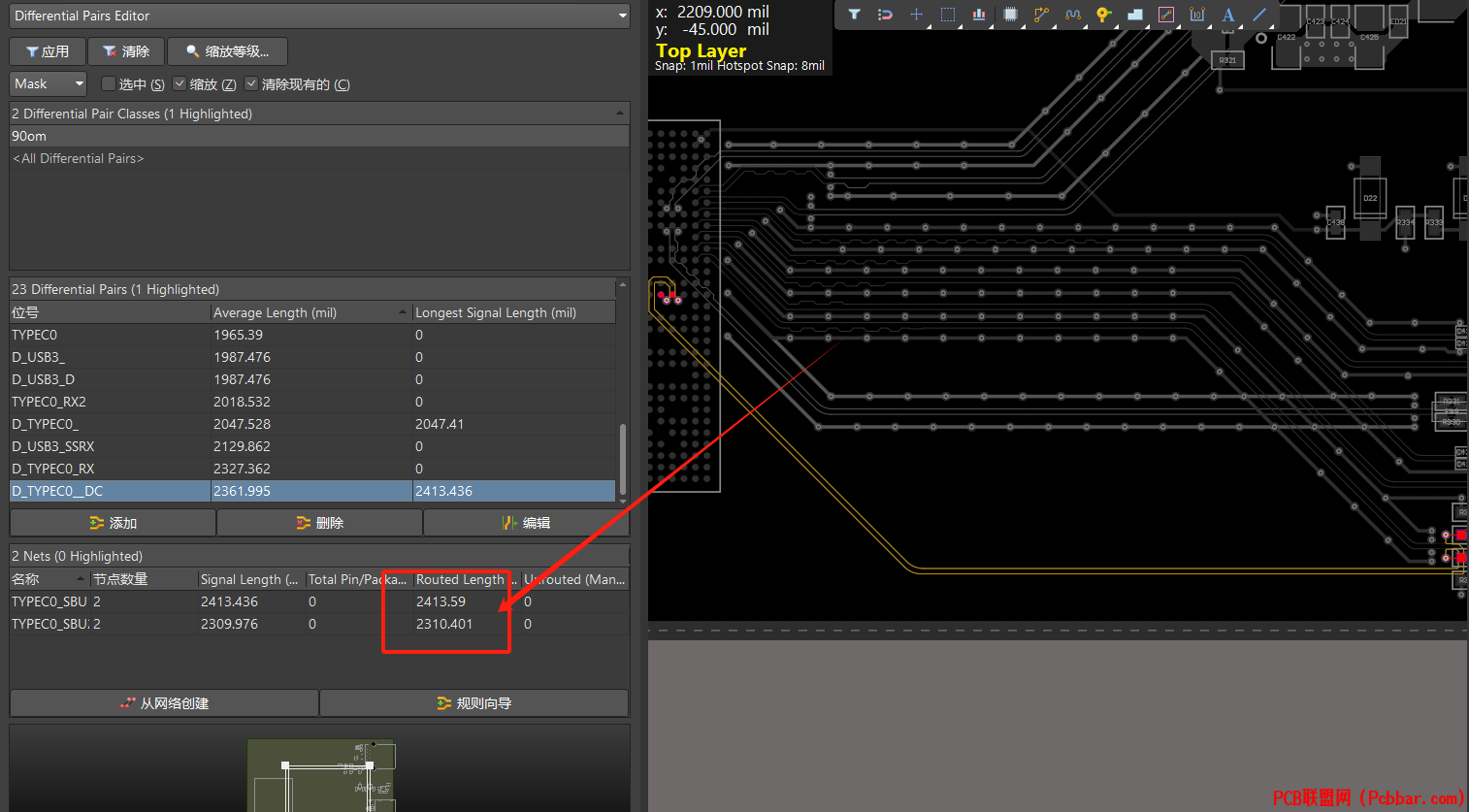This screenshot has width=1469, height=812.
Task: Click component D22 on the PCB
Action: click(1369, 198)
